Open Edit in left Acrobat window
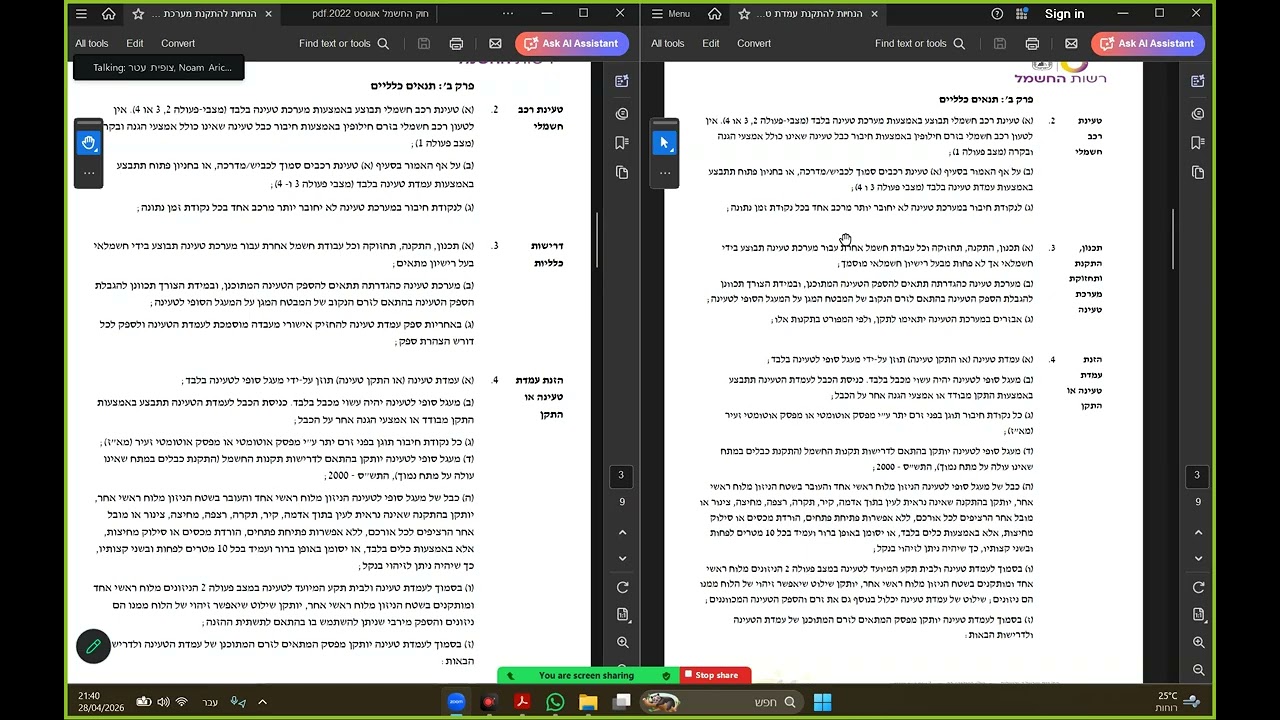 point(135,43)
